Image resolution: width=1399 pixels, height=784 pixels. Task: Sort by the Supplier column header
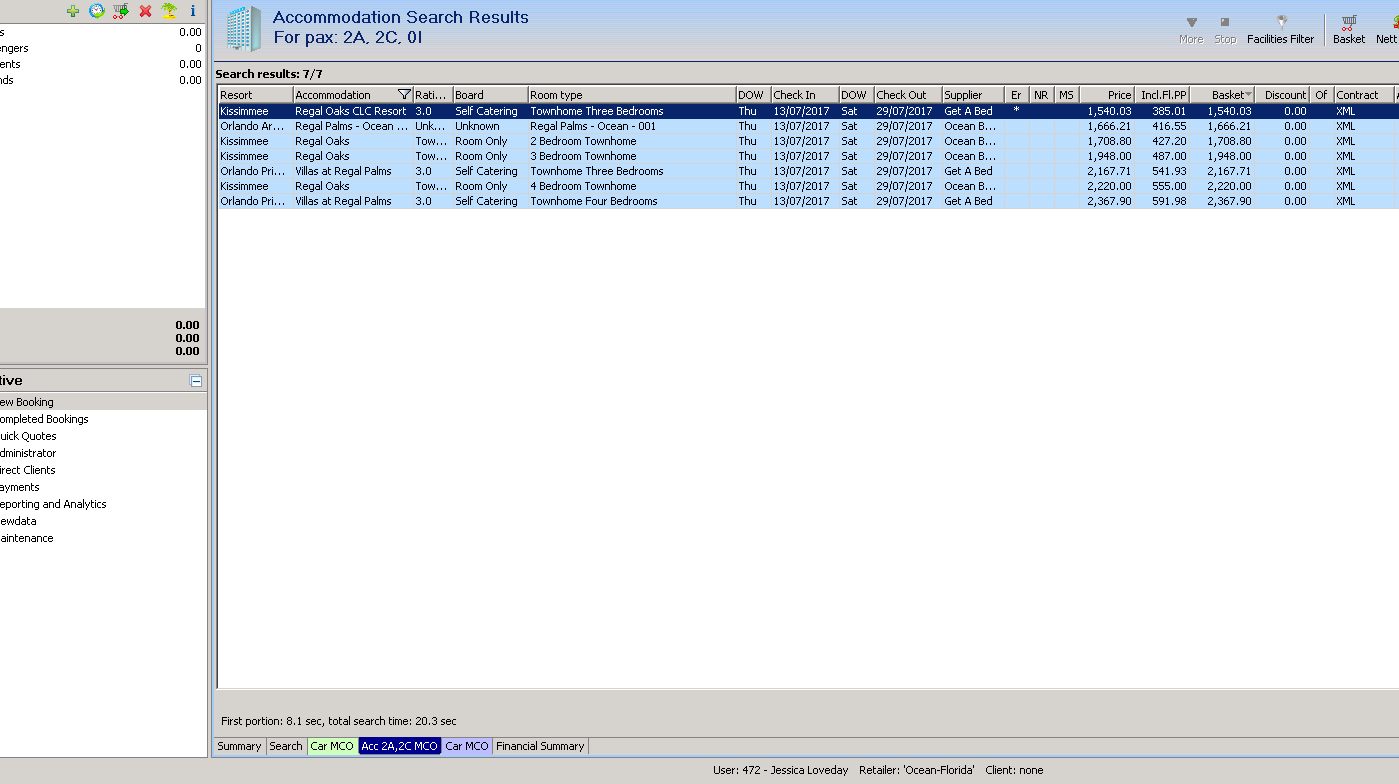[973, 95]
